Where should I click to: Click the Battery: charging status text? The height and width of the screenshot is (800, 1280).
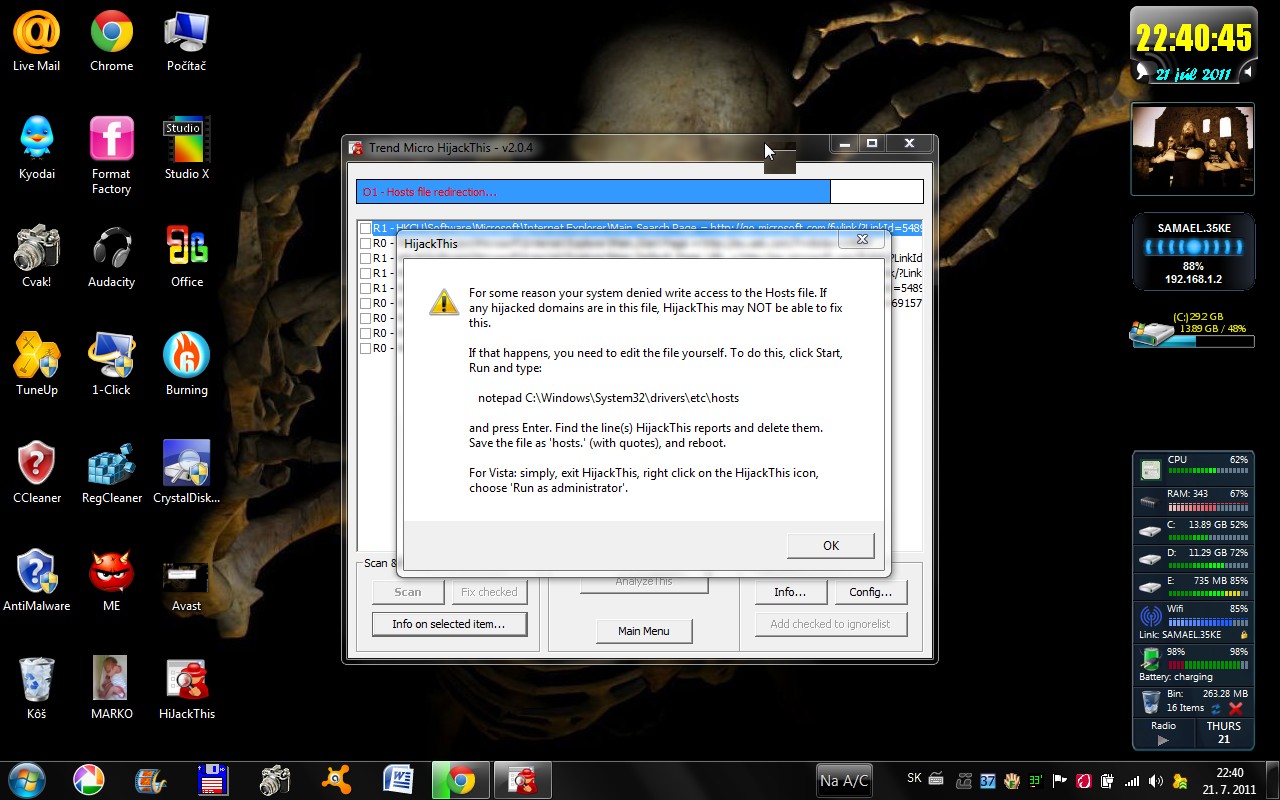(x=1175, y=677)
